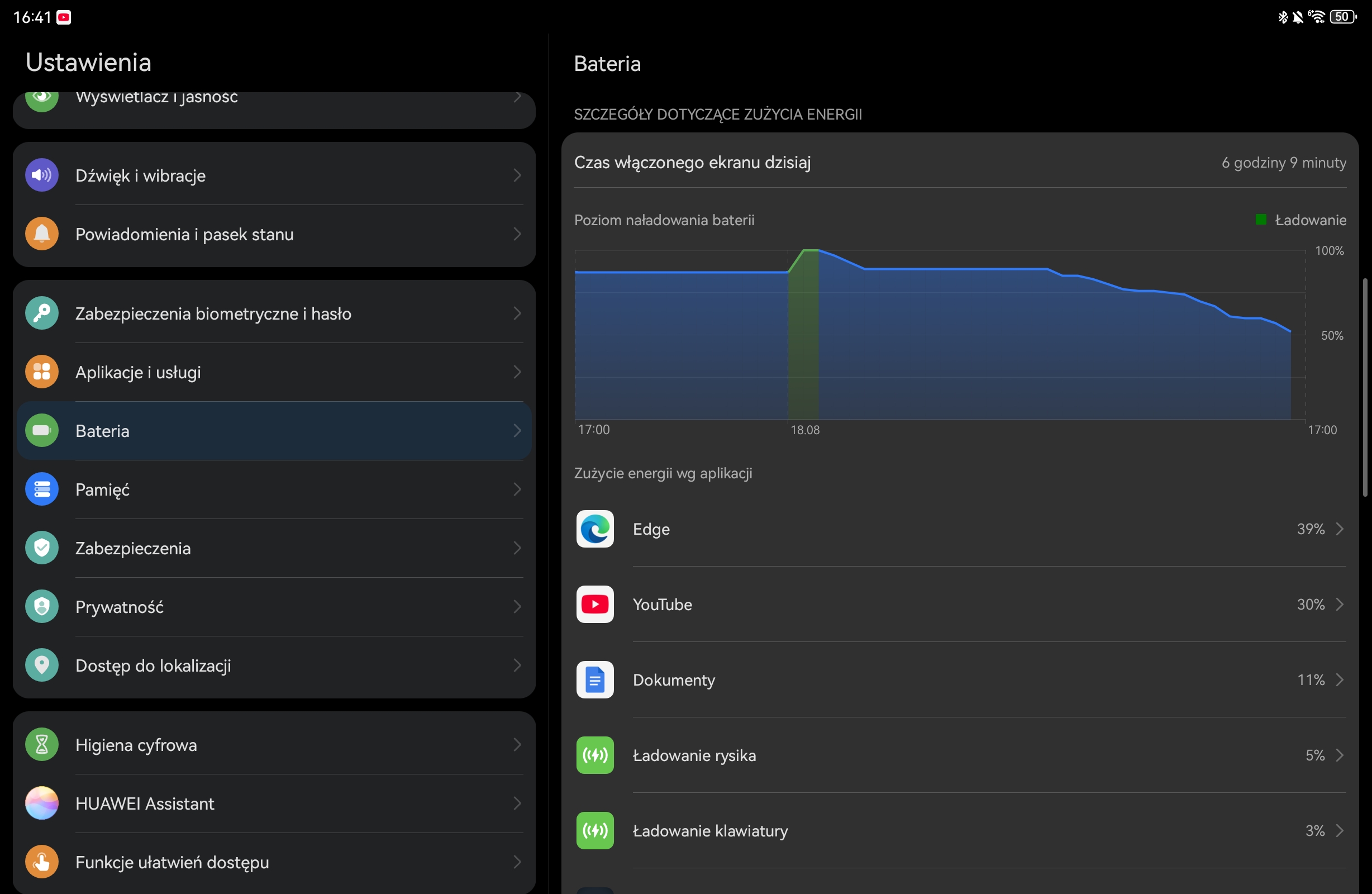
Task: Tap the Aplikacje i usługi grid icon
Action: (41, 372)
